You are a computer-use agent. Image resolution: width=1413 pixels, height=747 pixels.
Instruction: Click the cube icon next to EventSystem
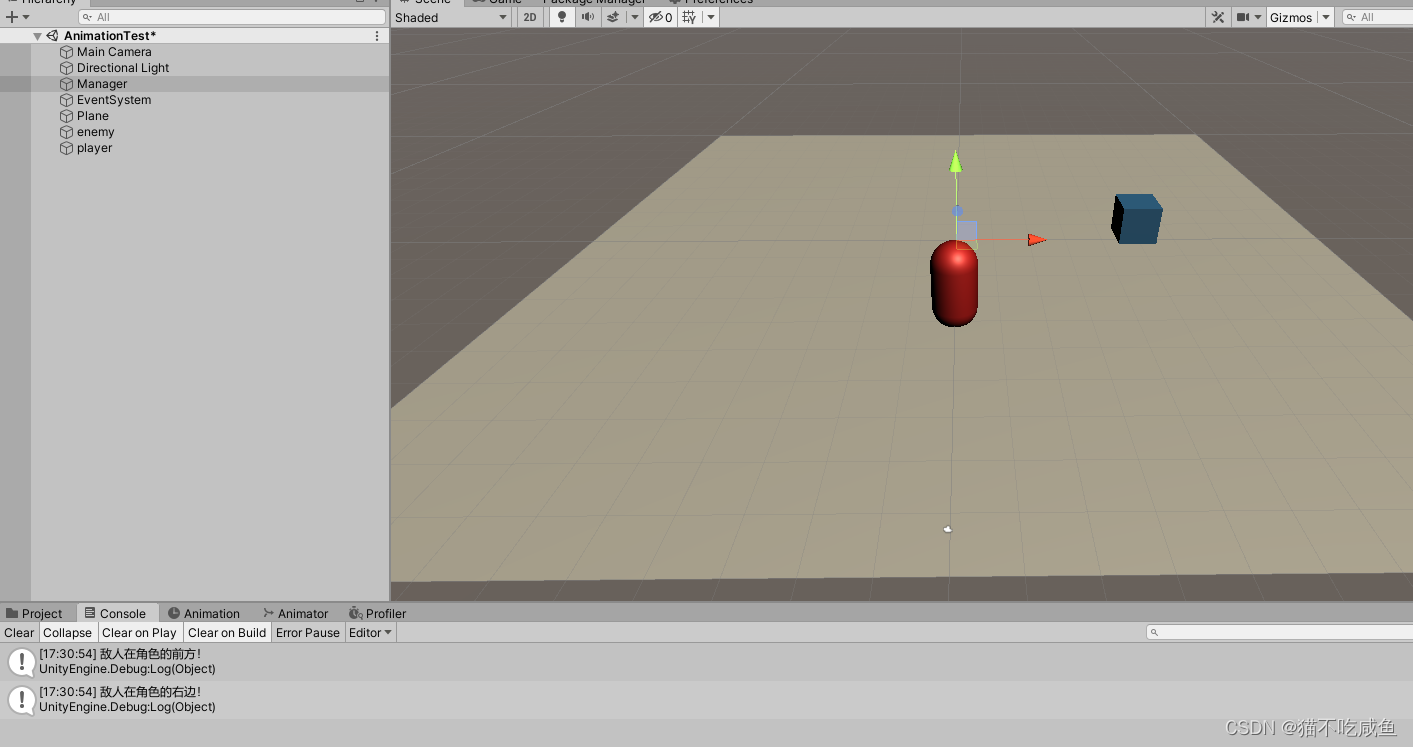(67, 100)
